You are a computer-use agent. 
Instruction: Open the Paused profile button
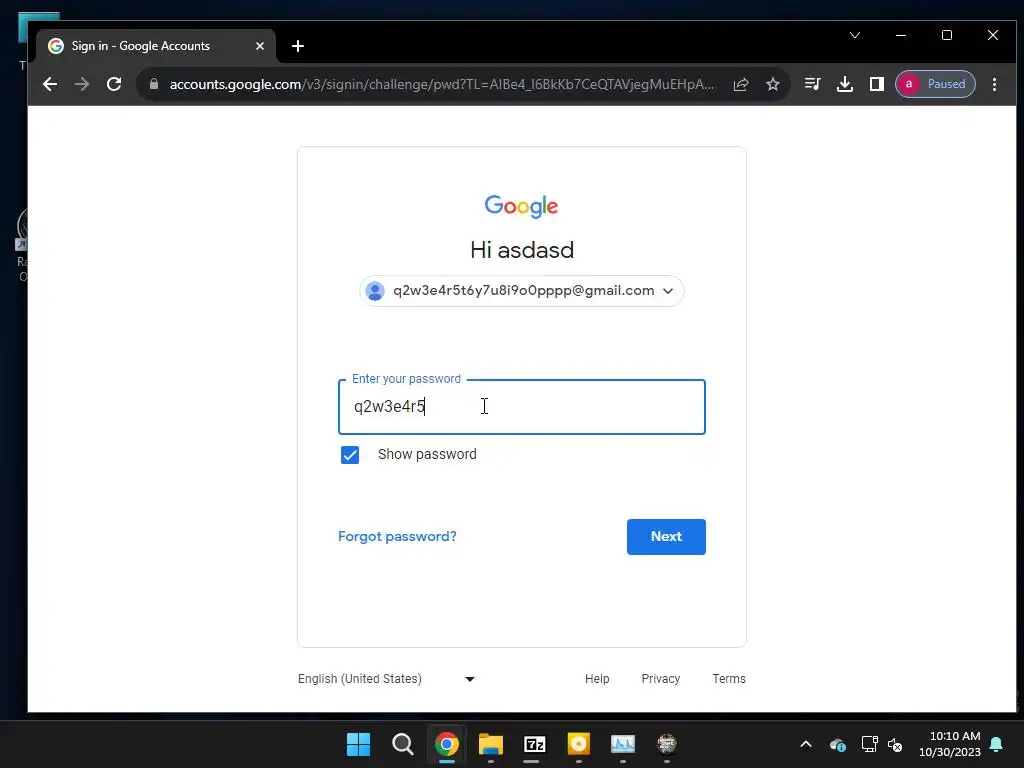pos(935,84)
